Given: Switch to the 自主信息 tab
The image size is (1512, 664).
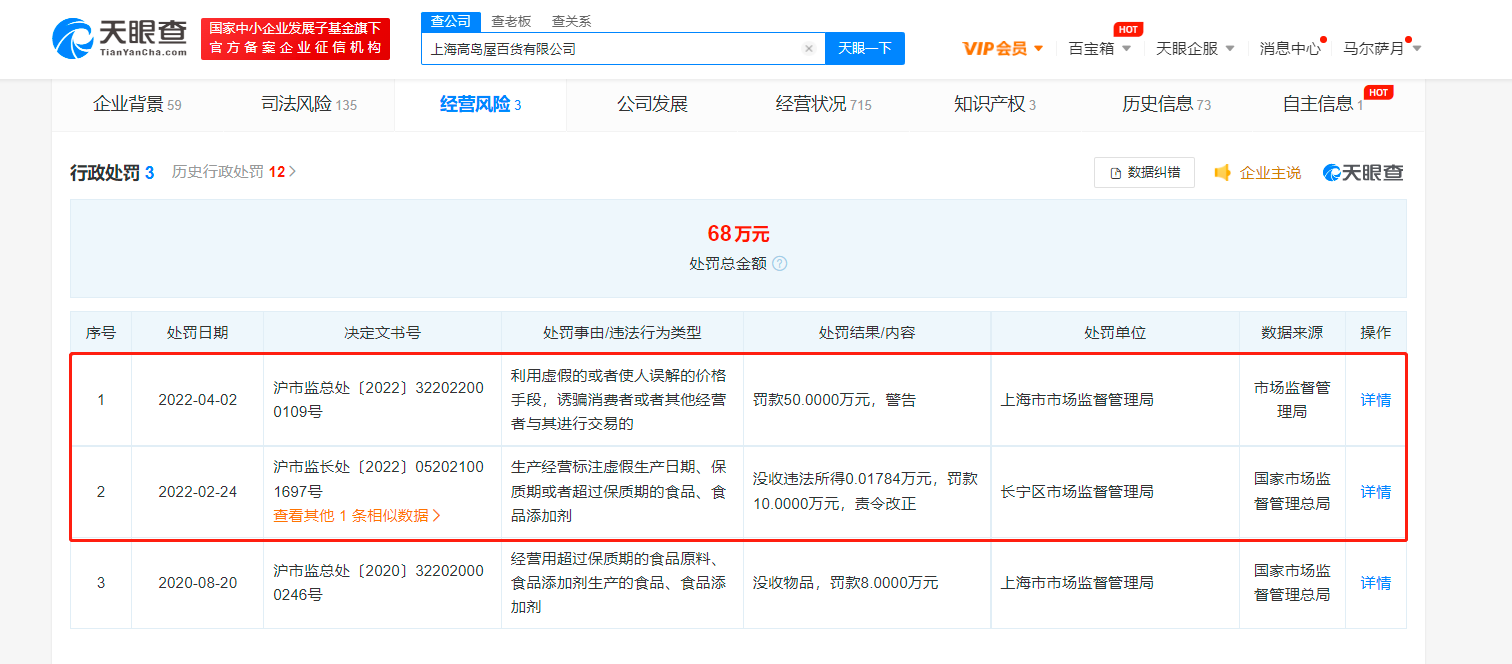Looking at the screenshot, I should (1323, 104).
